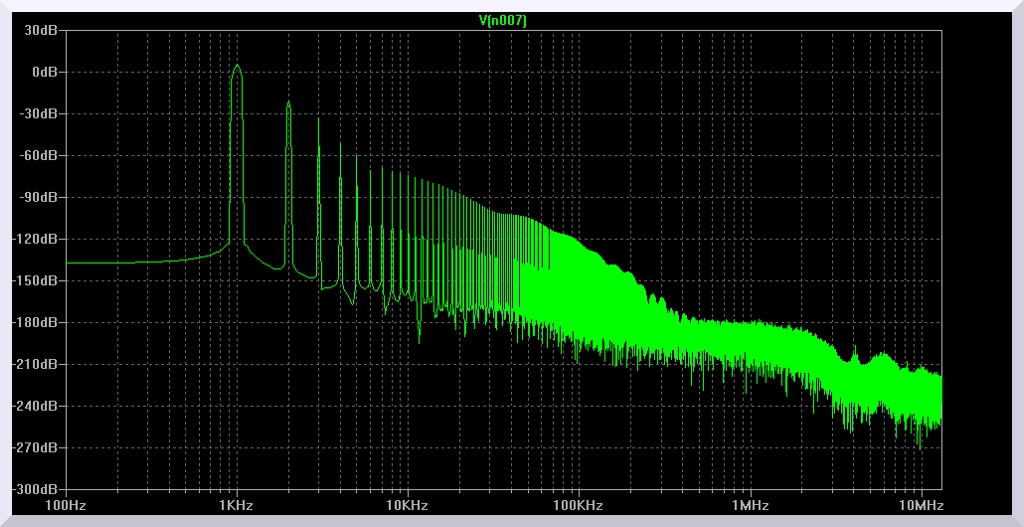Click the V(n007) trace label
The width and height of the screenshot is (1024, 527).
coord(503,20)
